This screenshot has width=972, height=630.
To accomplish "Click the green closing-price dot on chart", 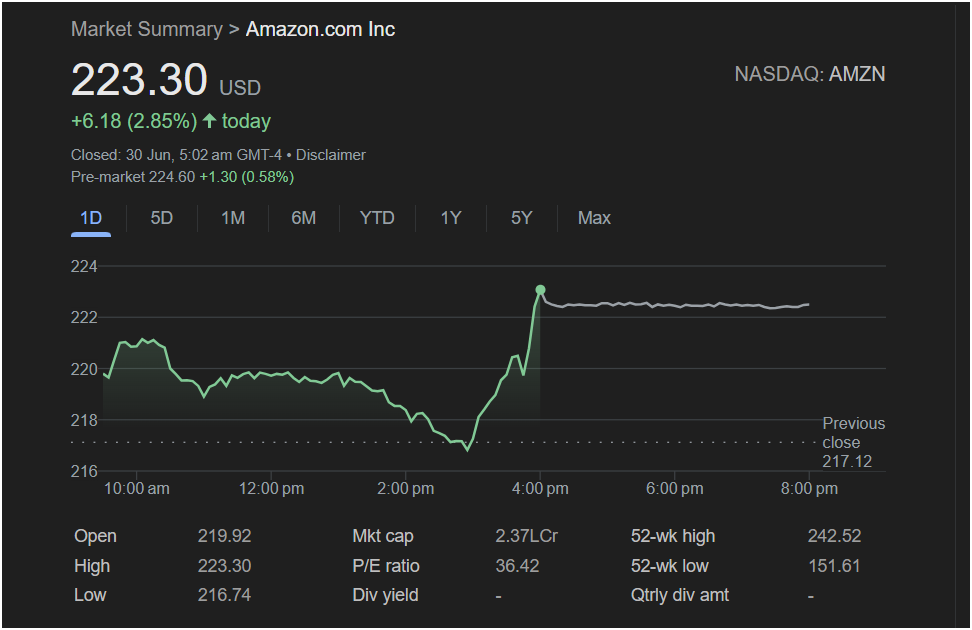I will (x=540, y=290).
